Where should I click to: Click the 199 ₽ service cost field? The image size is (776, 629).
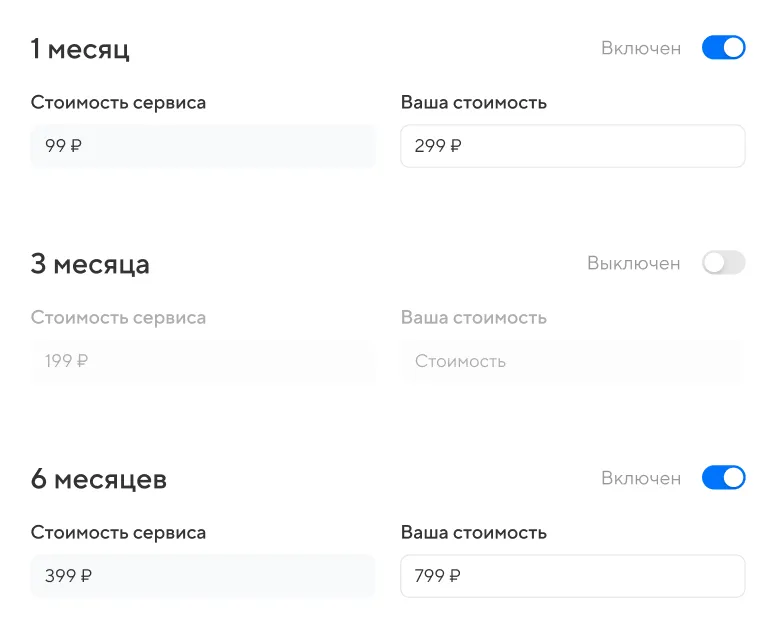click(203, 361)
